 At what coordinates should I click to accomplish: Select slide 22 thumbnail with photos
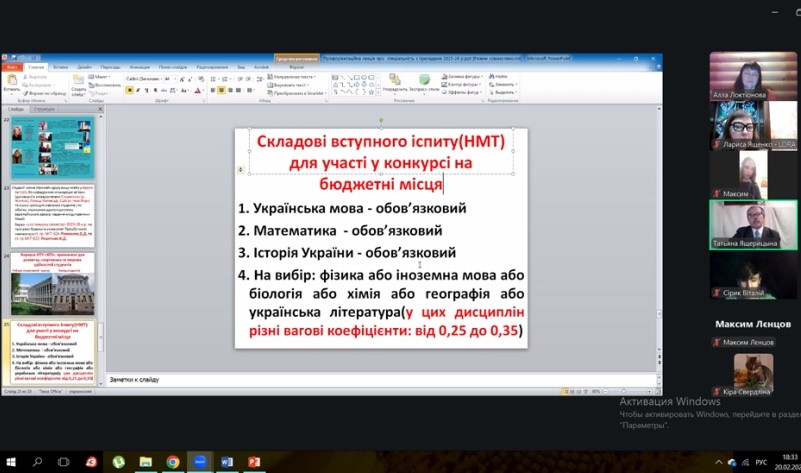(53, 148)
